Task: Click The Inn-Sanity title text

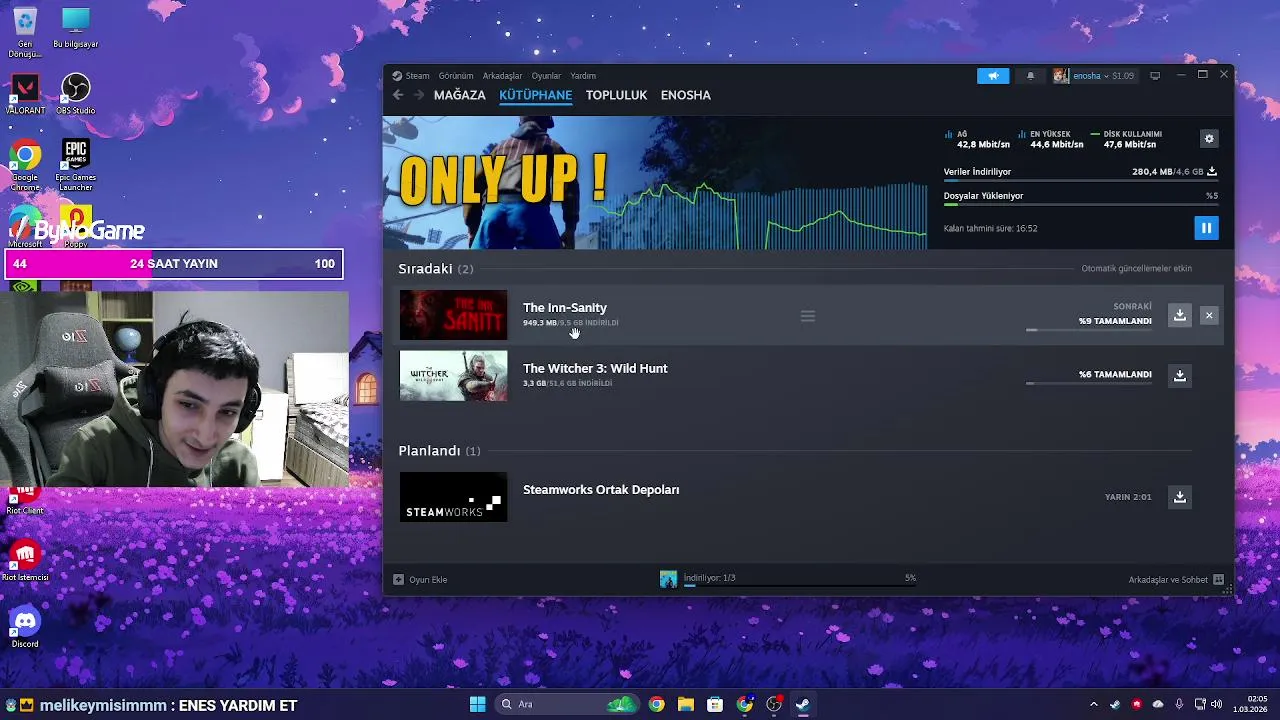Action: click(x=565, y=308)
